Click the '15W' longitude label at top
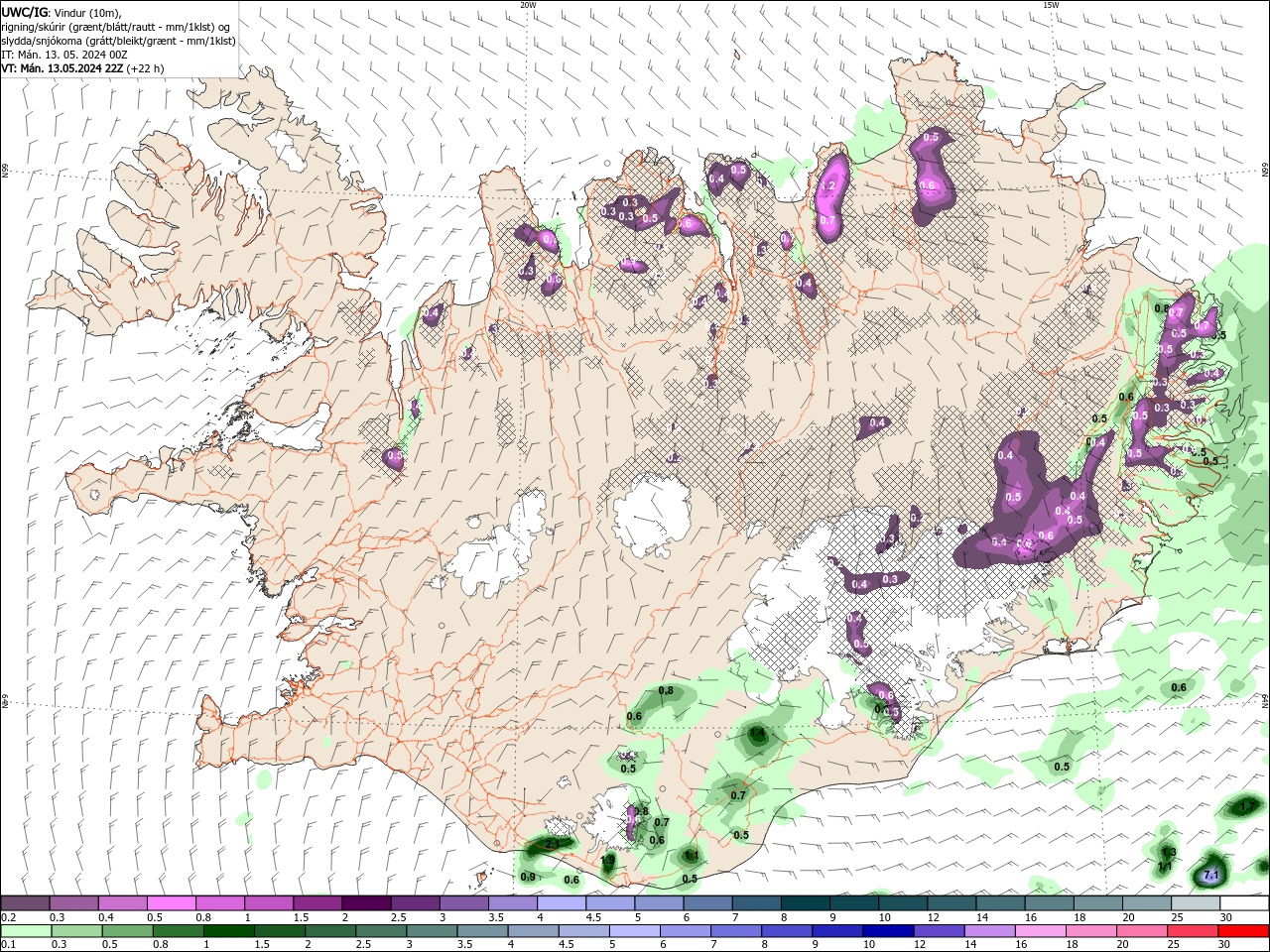Screen dimensions: 1270x952 (x=1051, y=4)
